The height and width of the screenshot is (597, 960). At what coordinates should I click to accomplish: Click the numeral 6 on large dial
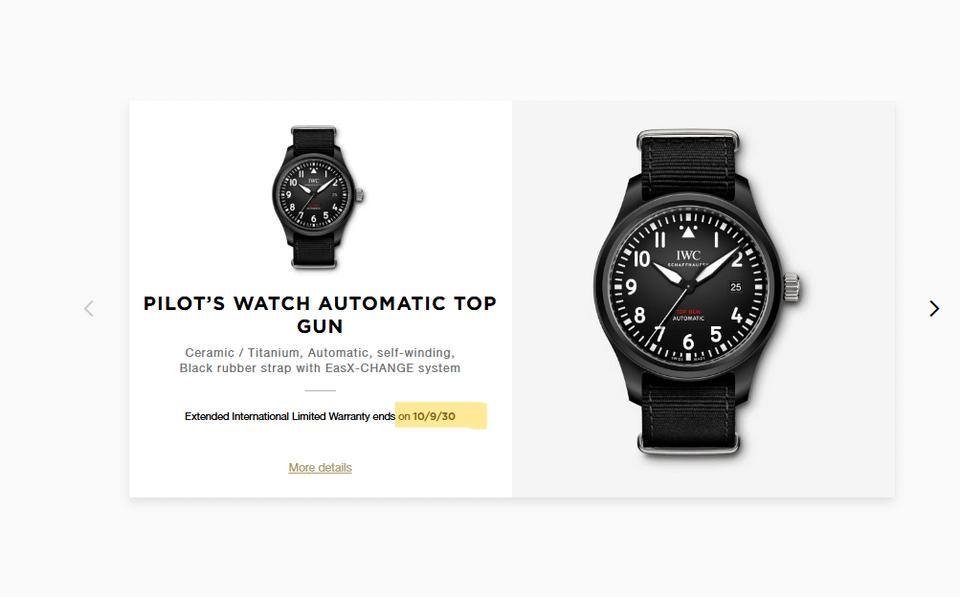688,342
